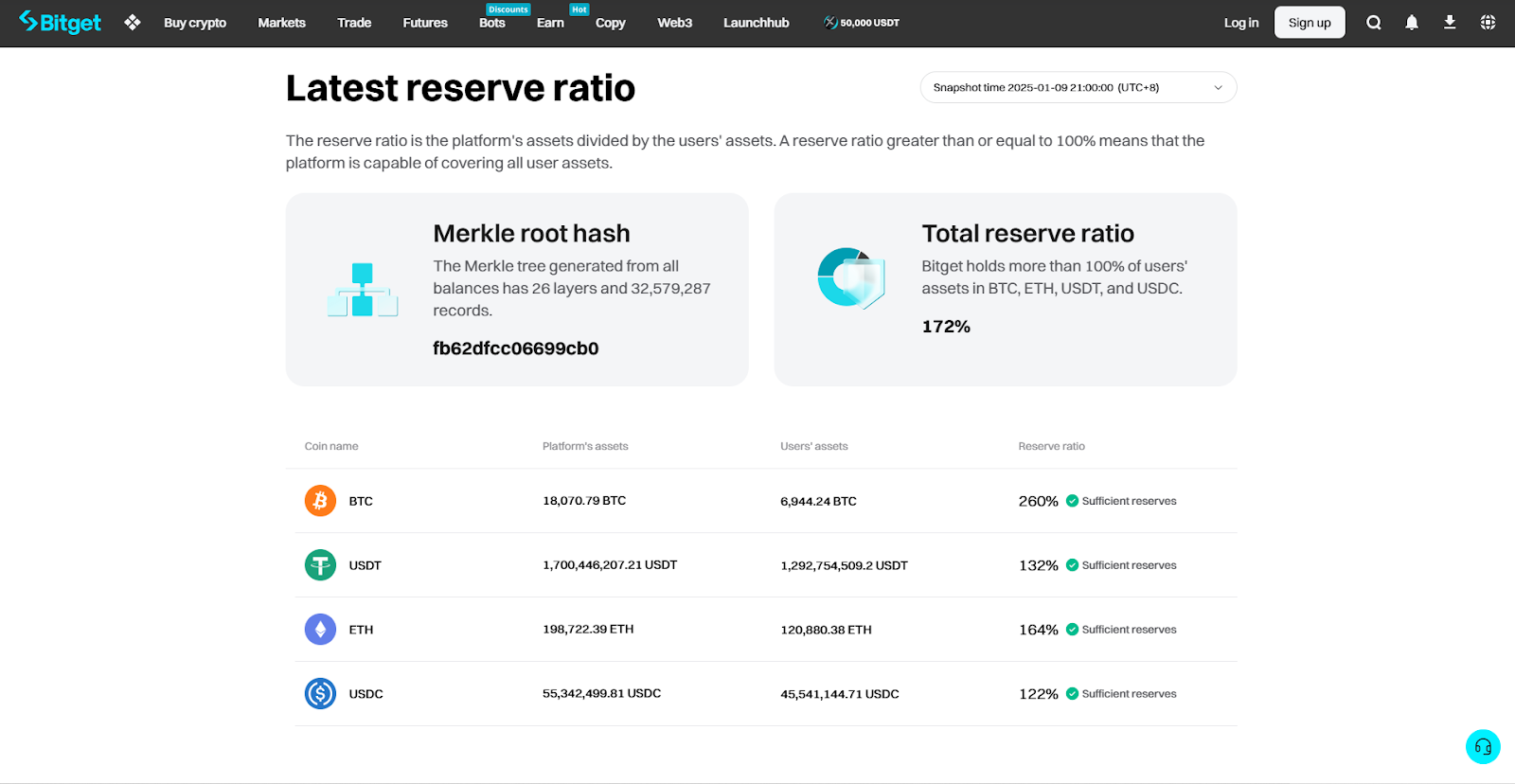Click the Bitget logo
This screenshot has width=1515, height=784.
60,22
